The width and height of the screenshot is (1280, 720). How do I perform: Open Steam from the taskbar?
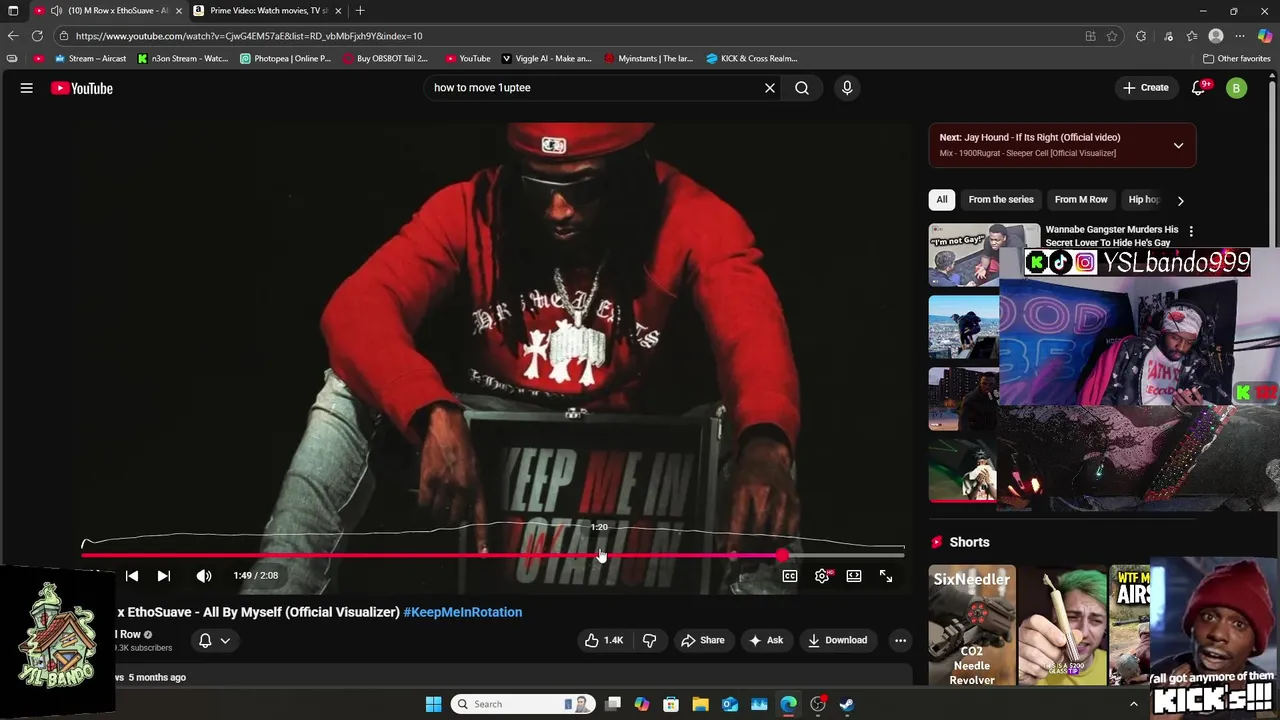pos(847,704)
